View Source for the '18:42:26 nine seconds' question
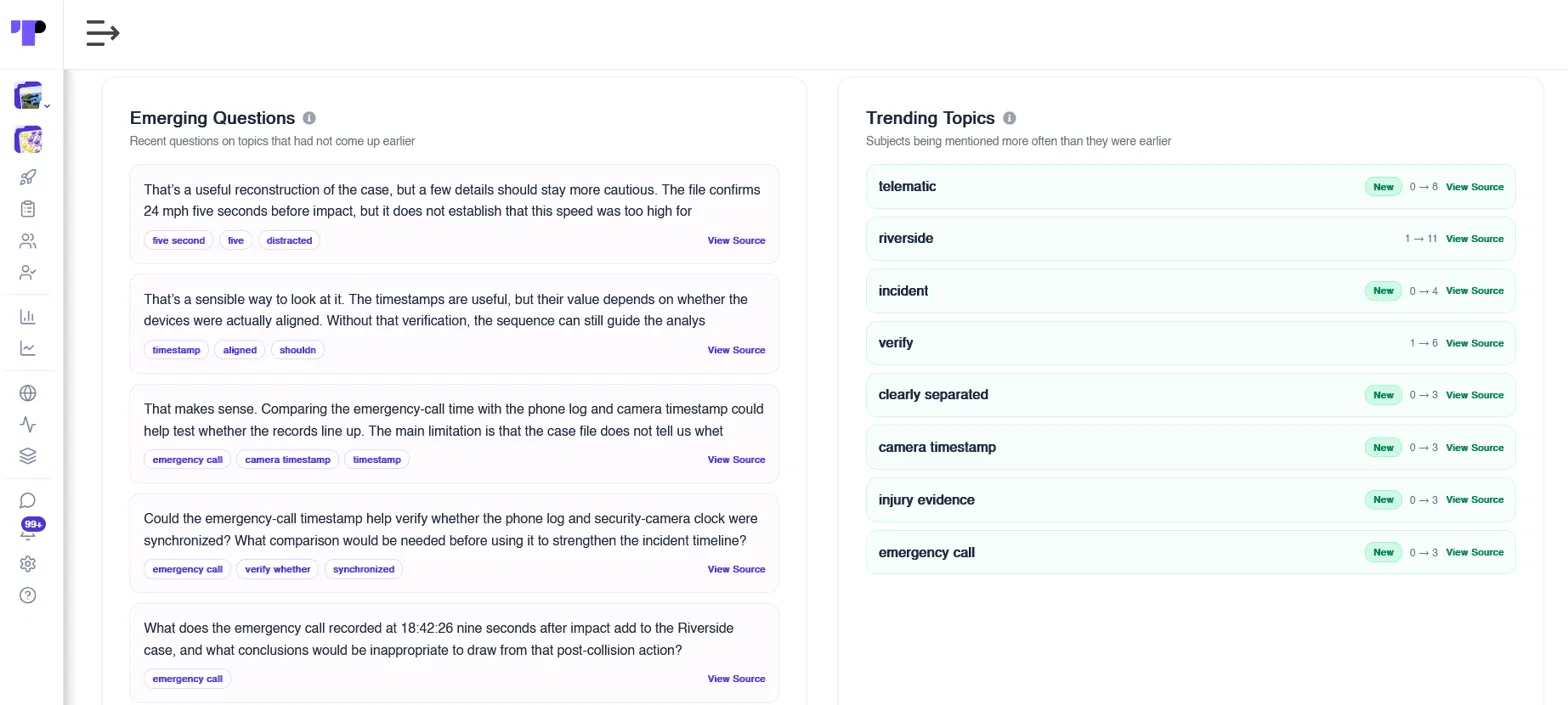This screenshot has width=1568, height=705. click(x=736, y=679)
